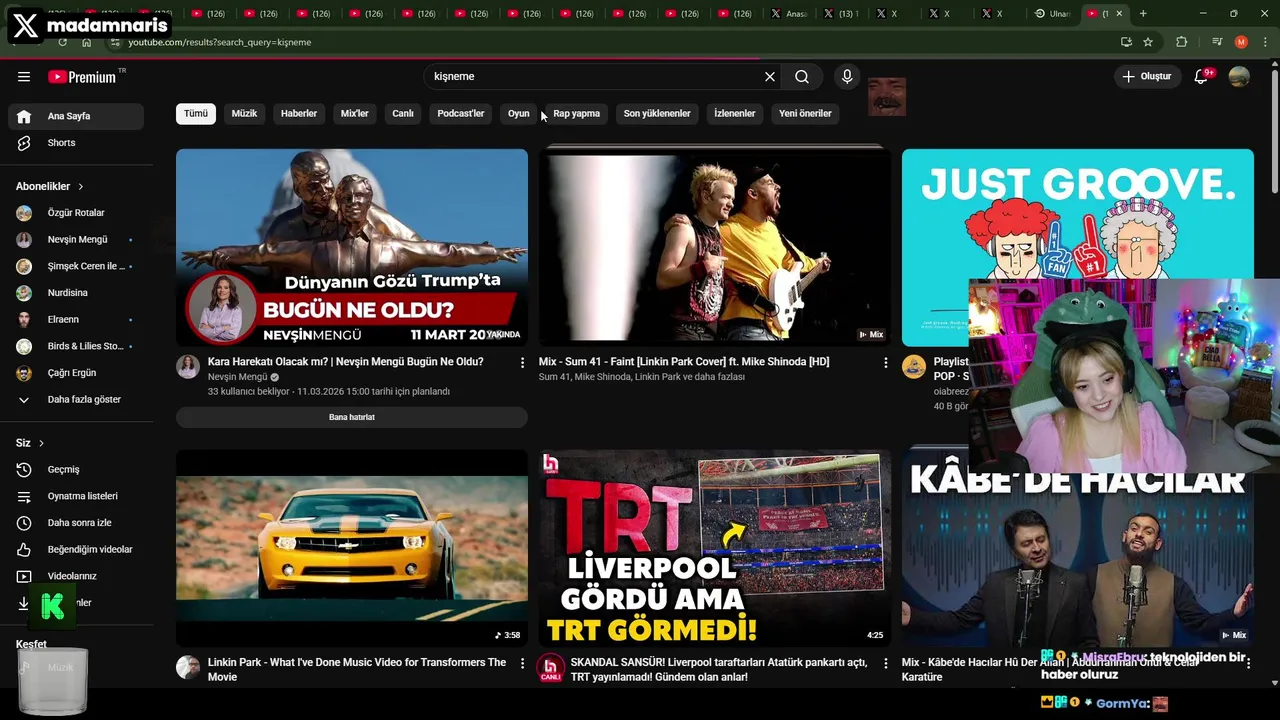Viewport: 1280px width, 720px height.
Task: Click Kara Harekatı Olacak mı title
Action: pyautogui.click(x=345, y=362)
